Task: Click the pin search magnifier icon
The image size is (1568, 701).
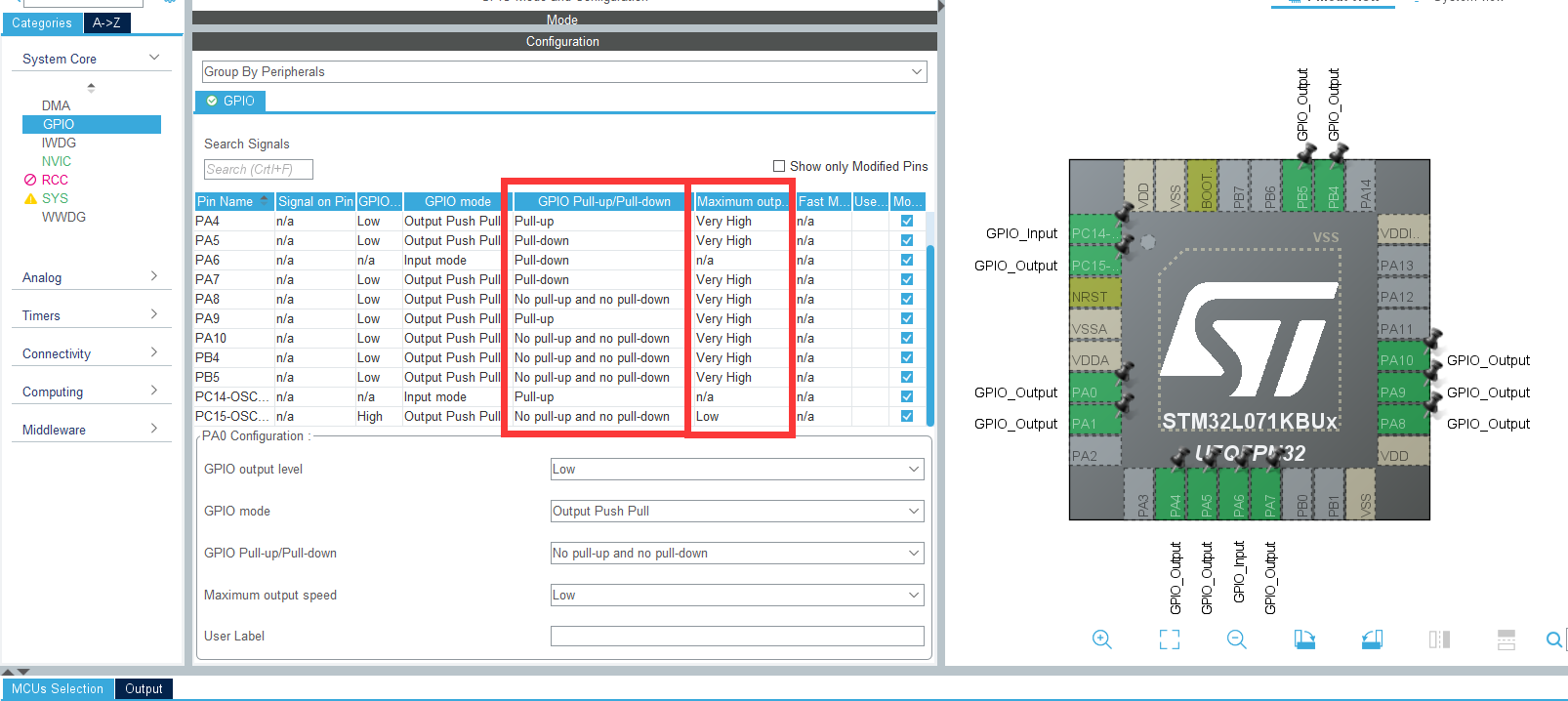Action: [x=1554, y=639]
